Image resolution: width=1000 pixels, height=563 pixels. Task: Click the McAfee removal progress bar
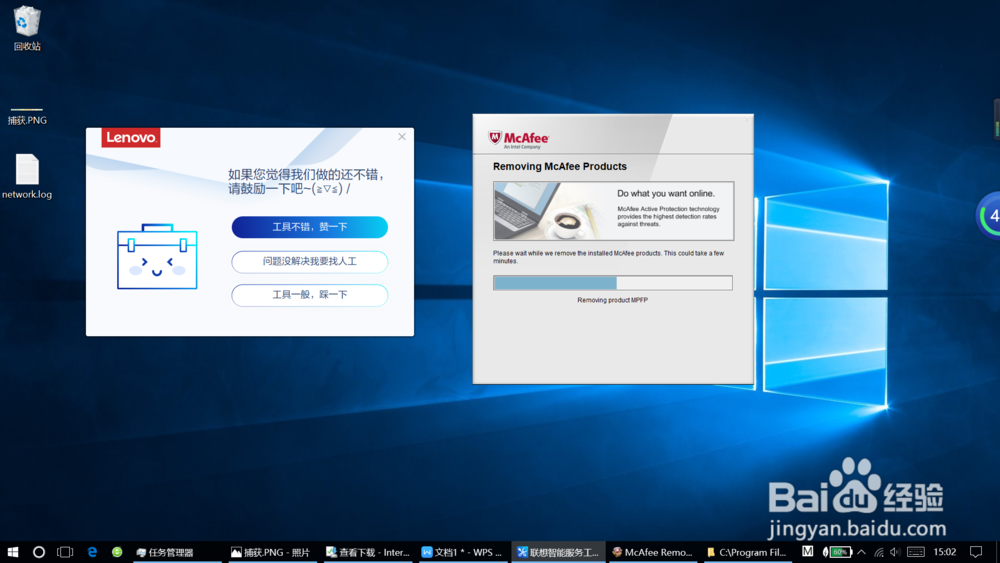click(x=612, y=283)
